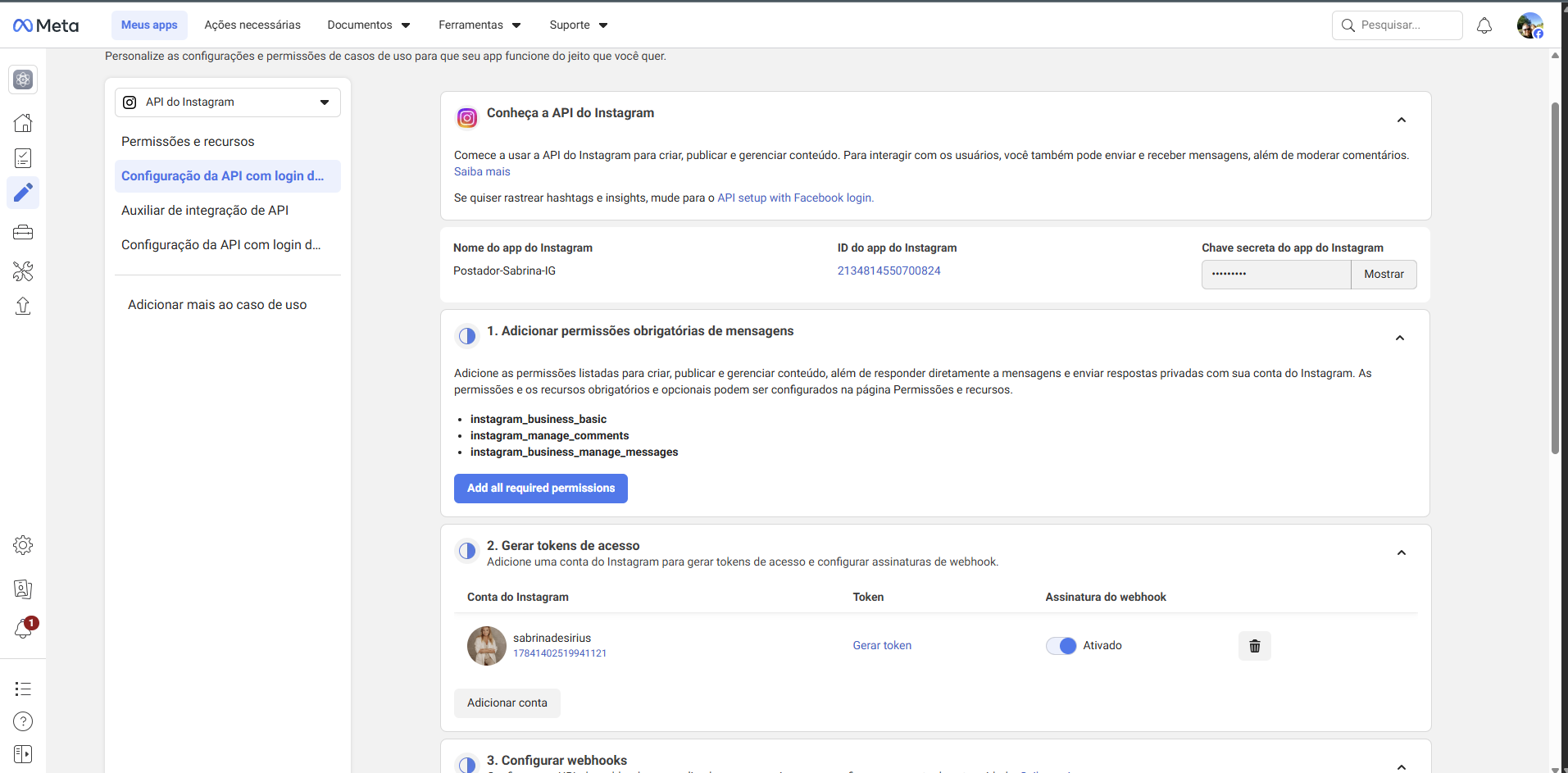This screenshot has width=1568, height=773.
Task: Open API setup with Facebook login link
Action: pos(795,198)
